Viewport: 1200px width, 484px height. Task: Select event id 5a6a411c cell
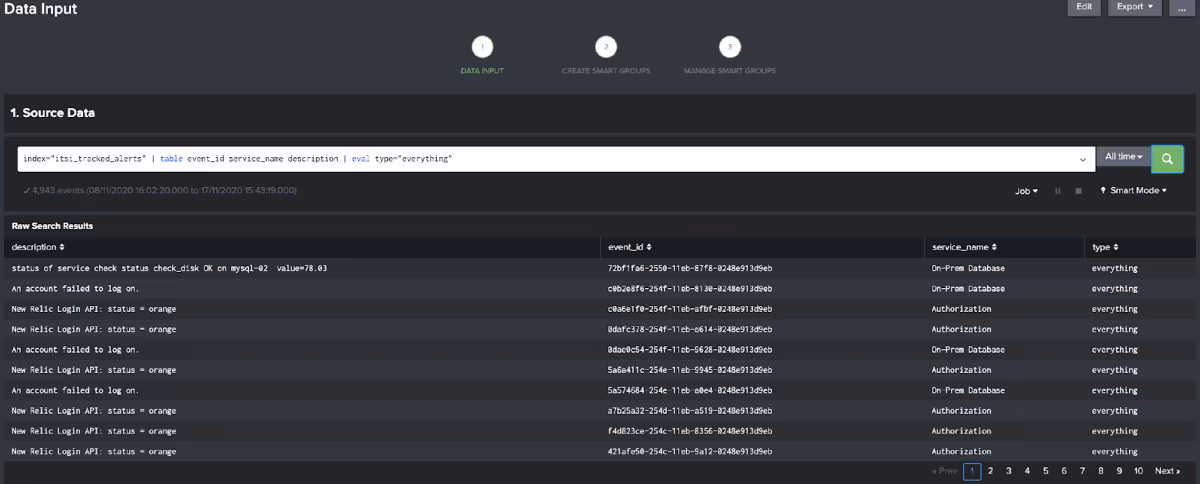coord(689,370)
